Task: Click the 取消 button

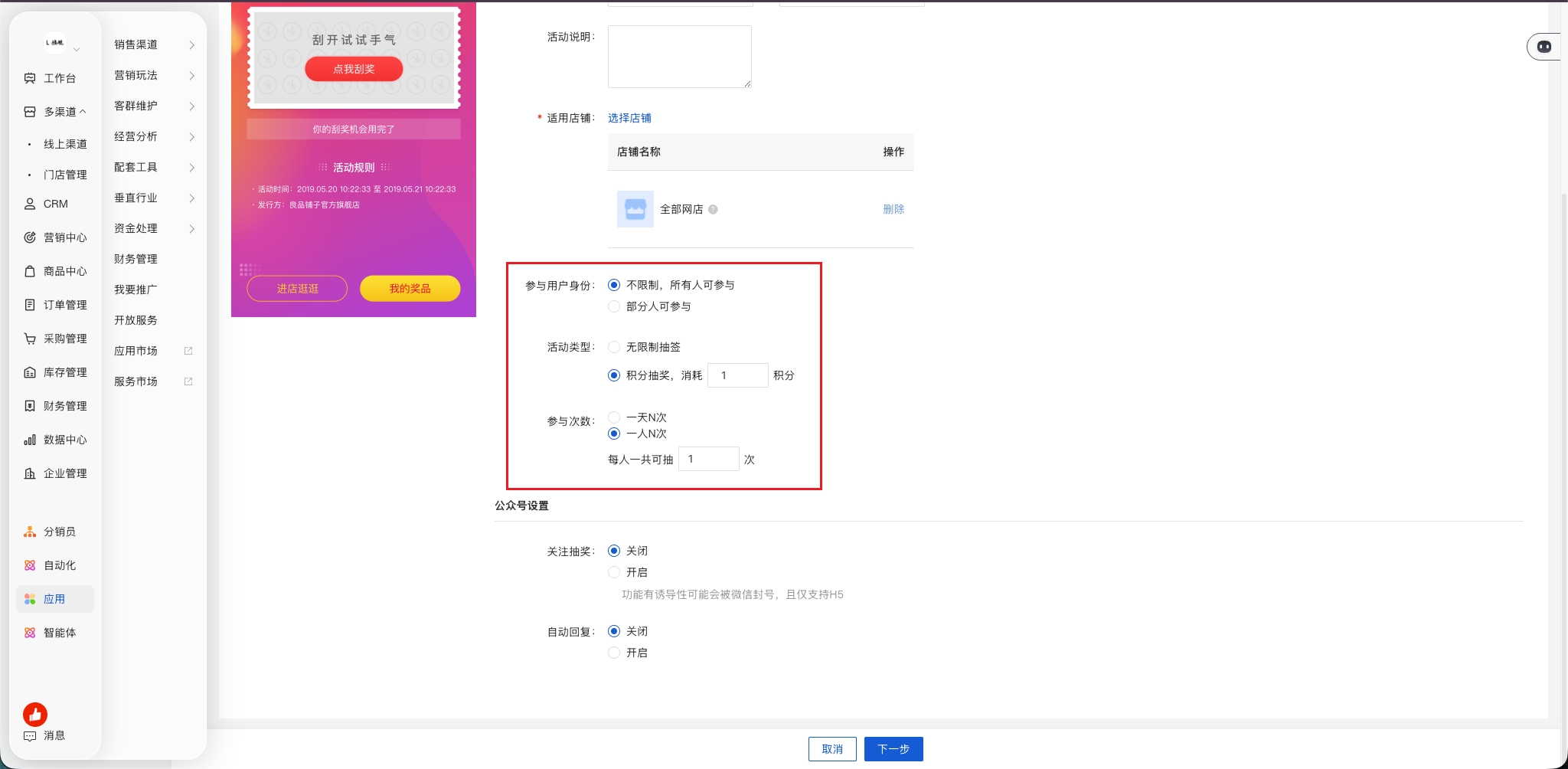Action: click(832, 749)
